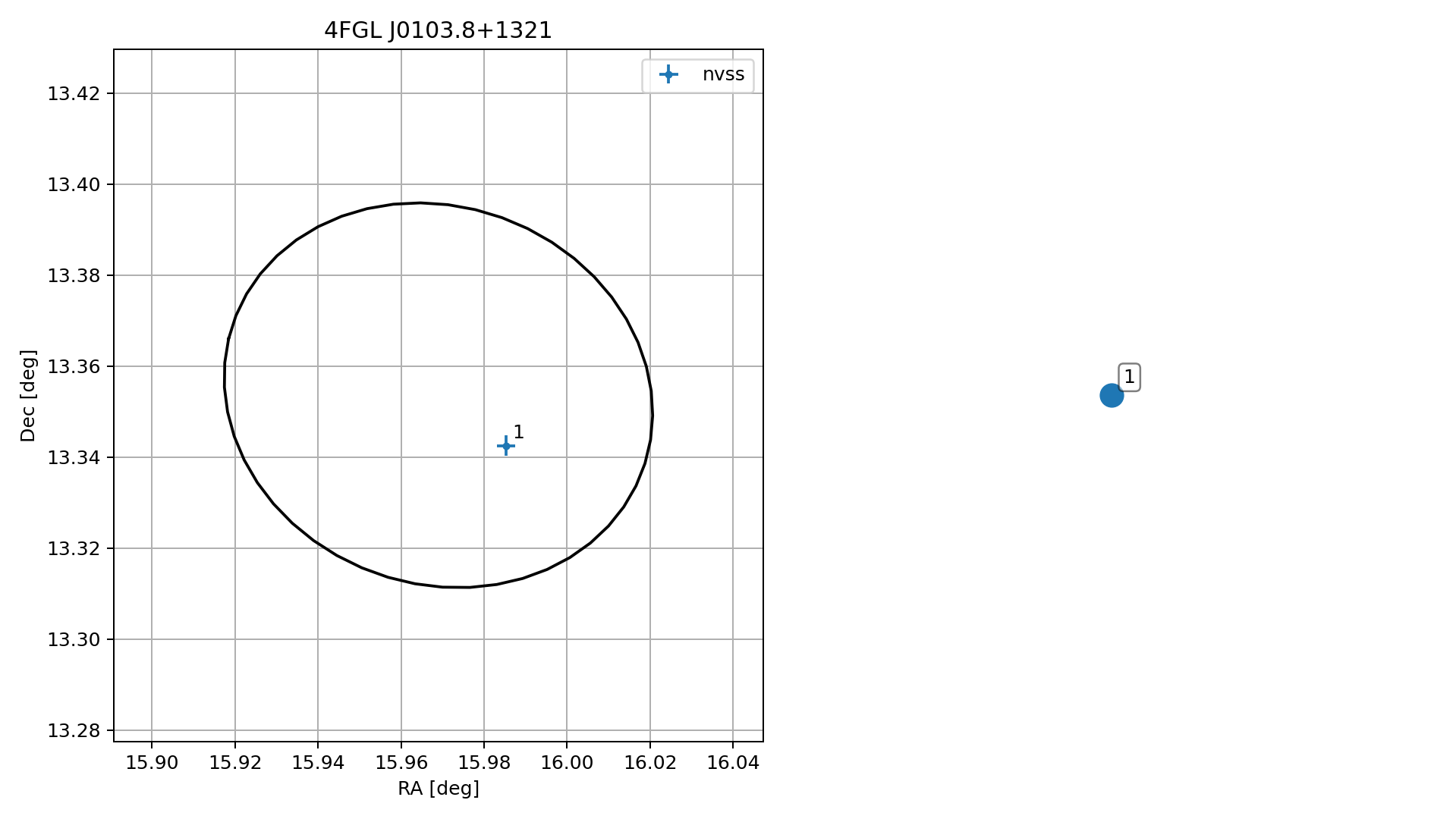The height and width of the screenshot is (819, 1456).
Task: Click the nvss legend marker icon
Action: coord(668,74)
